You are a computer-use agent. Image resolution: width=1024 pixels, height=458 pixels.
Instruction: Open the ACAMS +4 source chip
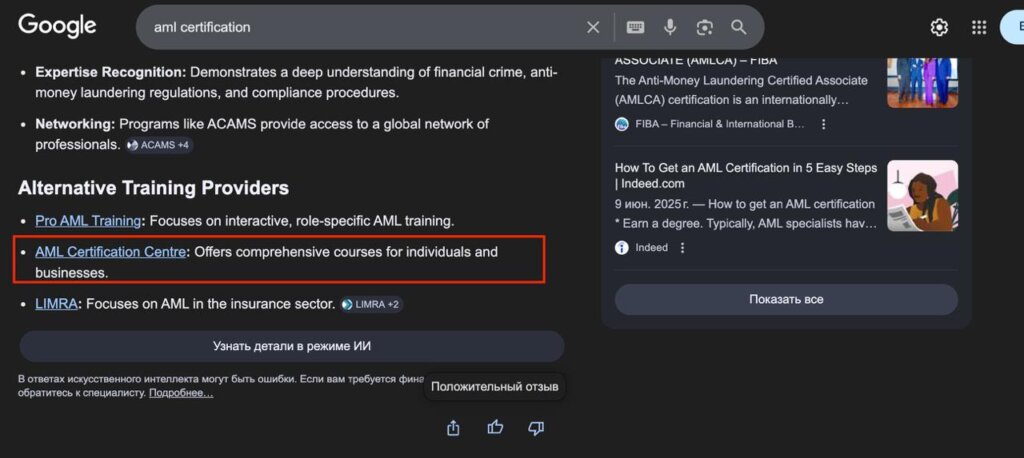(x=159, y=145)
